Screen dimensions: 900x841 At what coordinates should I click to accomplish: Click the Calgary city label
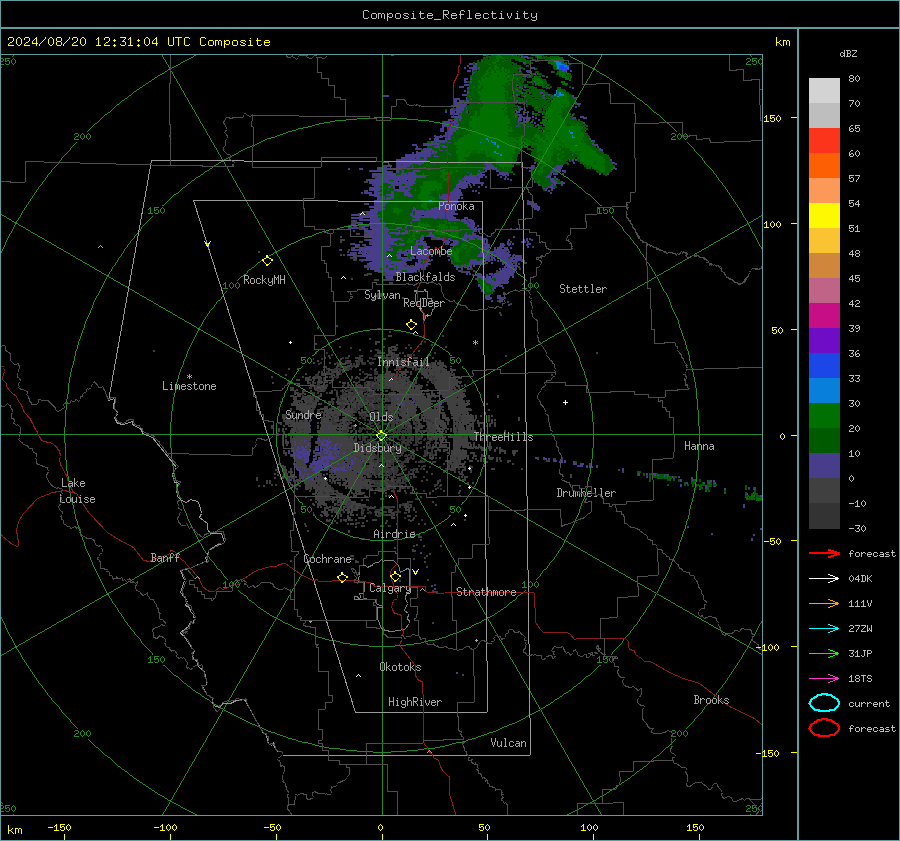[390, 588]
